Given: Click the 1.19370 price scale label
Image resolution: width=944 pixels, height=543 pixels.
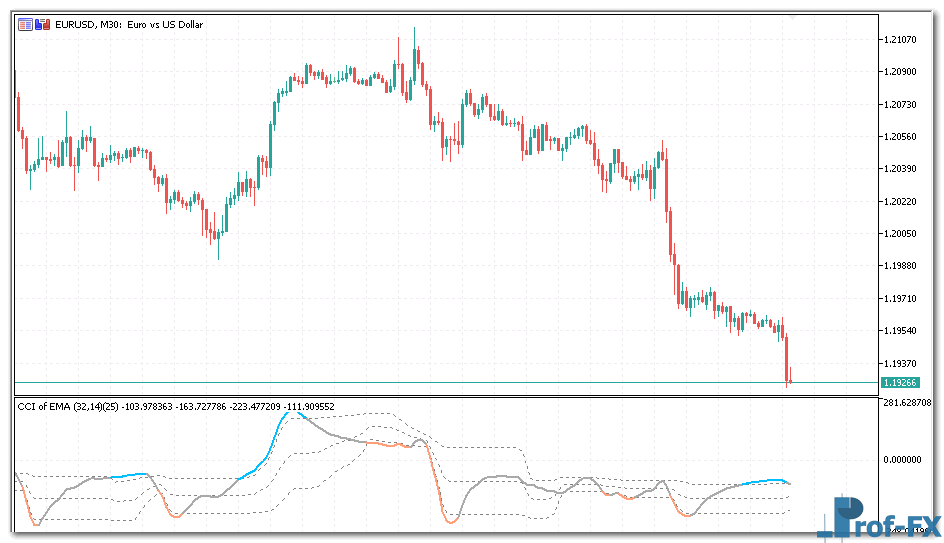Looking at the screenshot, I should 902,363.
